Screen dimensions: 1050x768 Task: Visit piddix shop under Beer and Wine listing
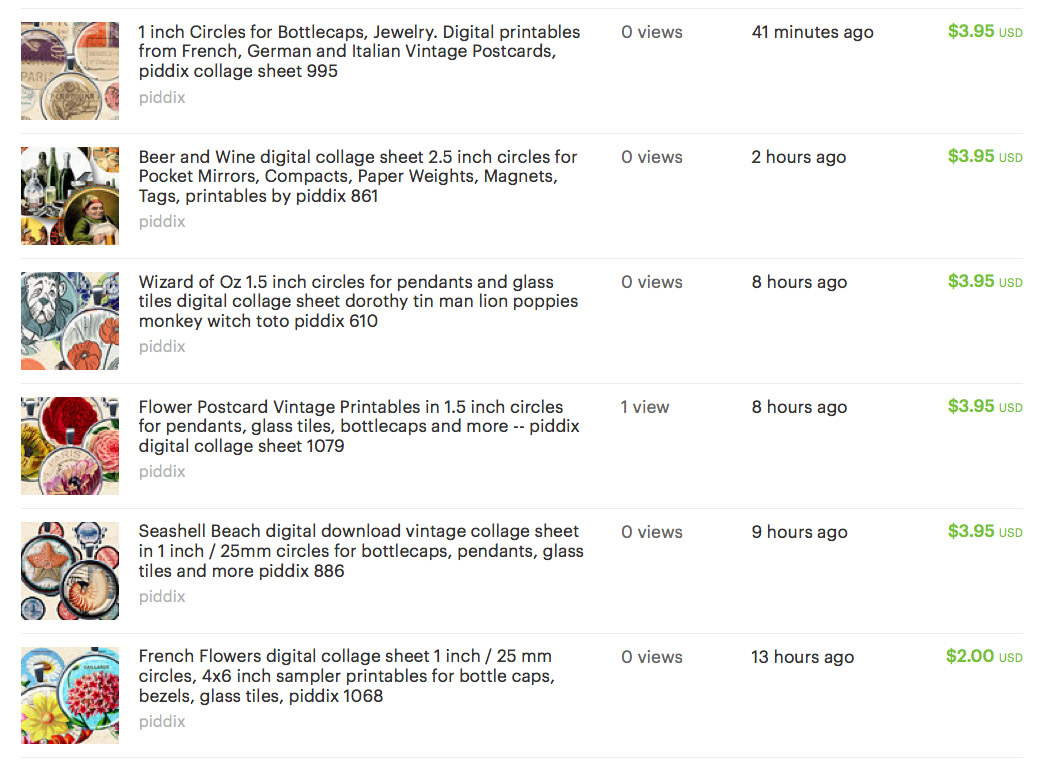pos(162,222)
